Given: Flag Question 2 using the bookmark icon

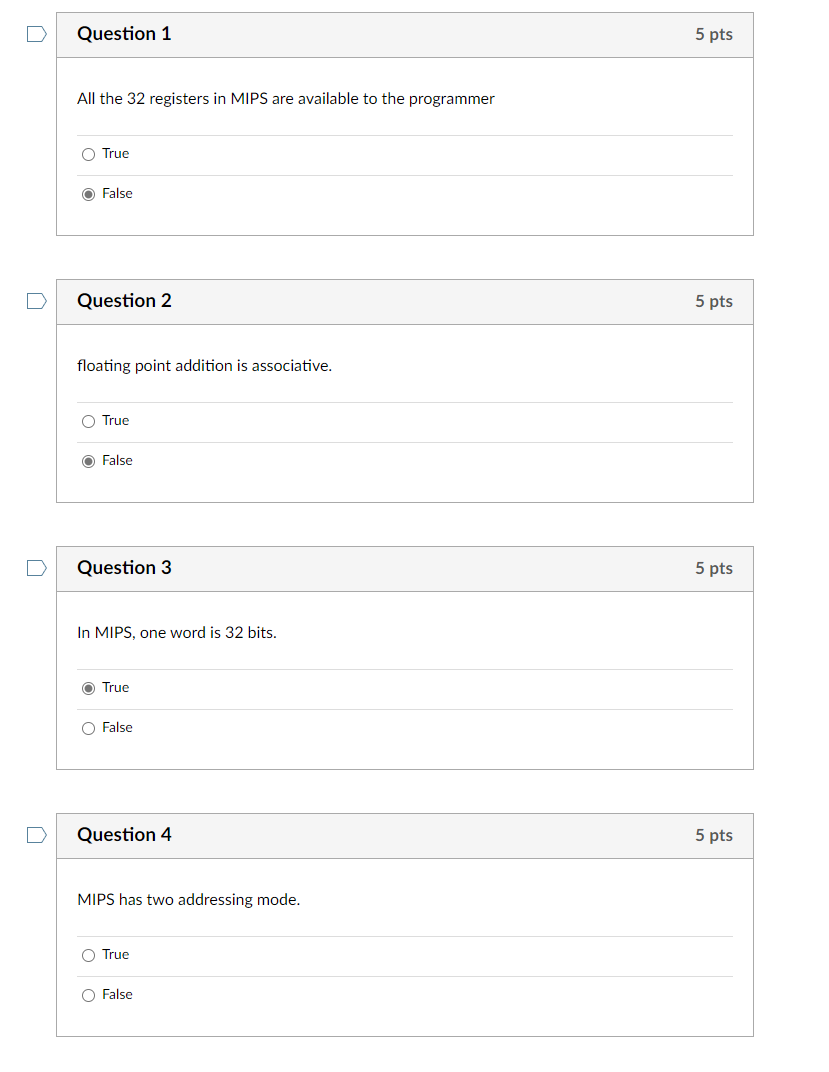Looking at the screenshot, I should click(36, 300).
